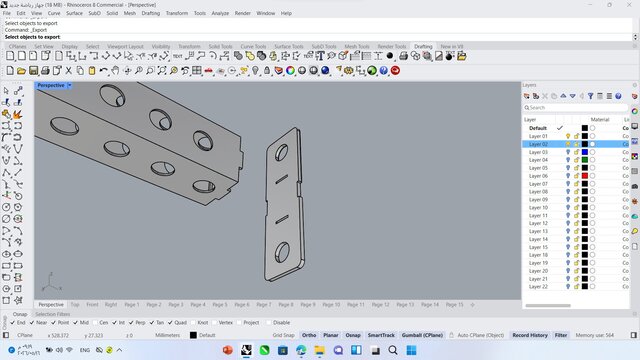The width and height of the screenshot is (640, 360).
Task: Click the Undo arrow icon
Action: click(103, 71)
